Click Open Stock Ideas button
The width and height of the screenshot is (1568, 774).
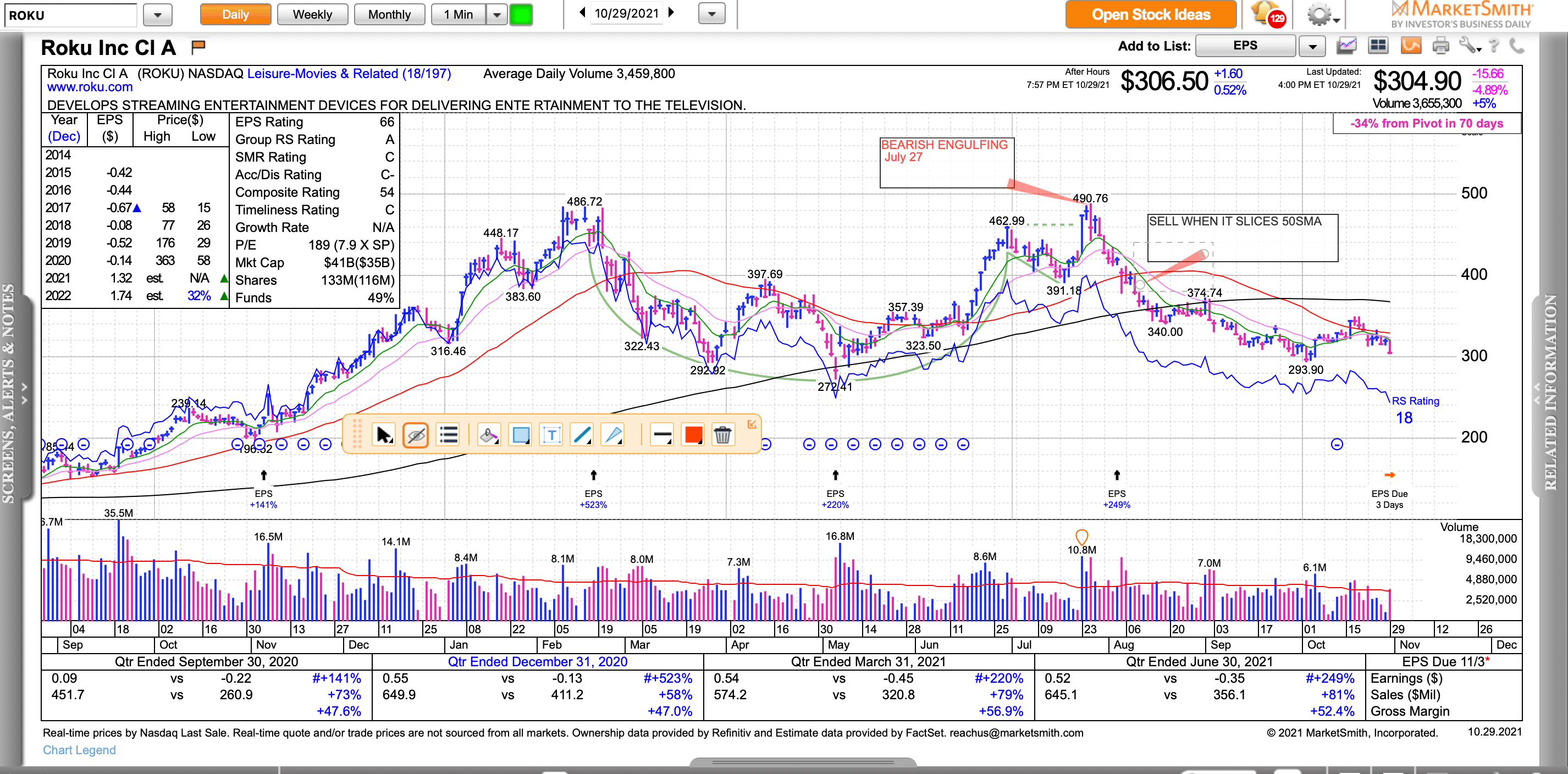point(1150,15)
